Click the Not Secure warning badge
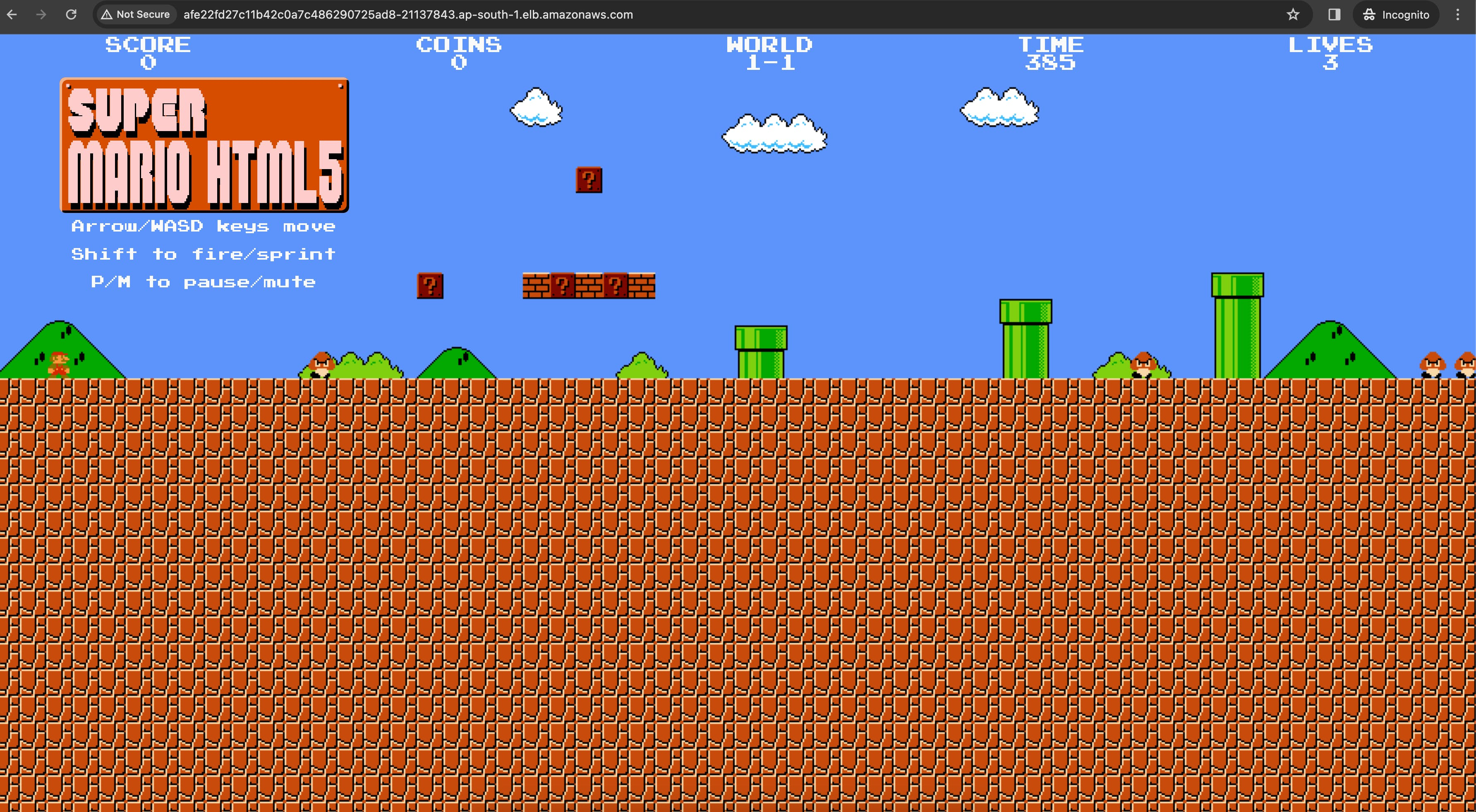 coord(136,14)
